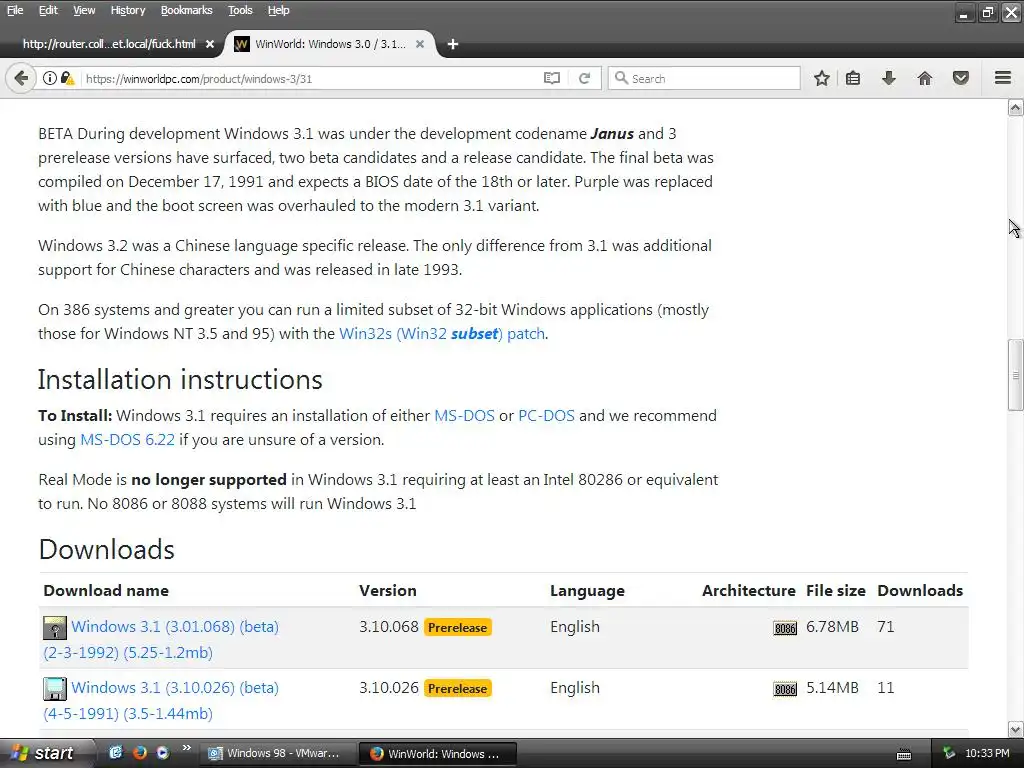Click Show Desktop quick launch icon

116,753
